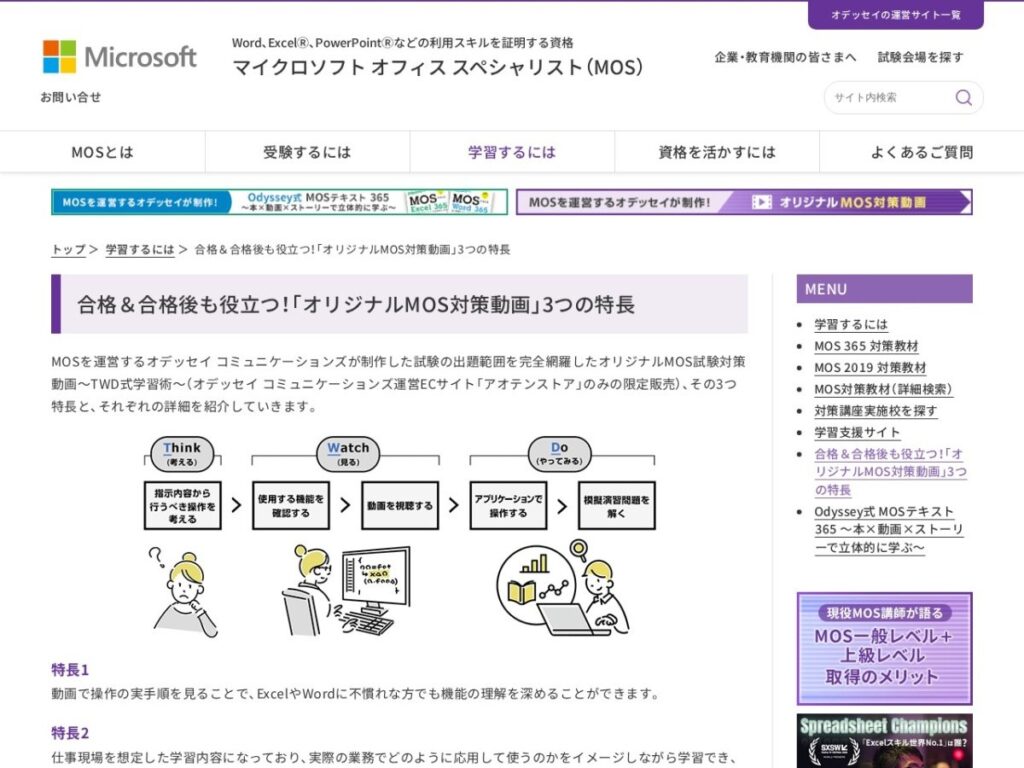Click マイクロソフト オフィス スペシャリスト(MOS) site title

[438, 67]
